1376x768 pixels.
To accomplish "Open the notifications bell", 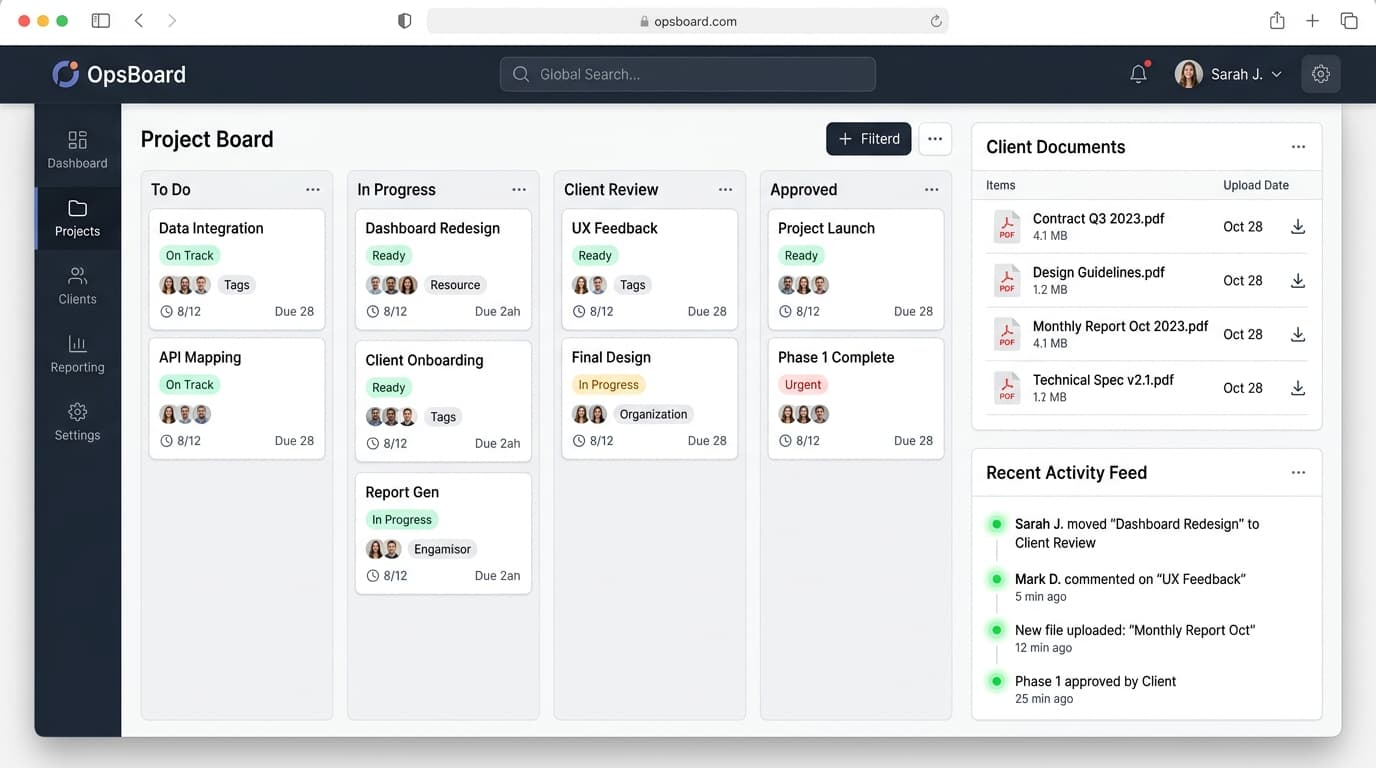I will point(1138,74).
